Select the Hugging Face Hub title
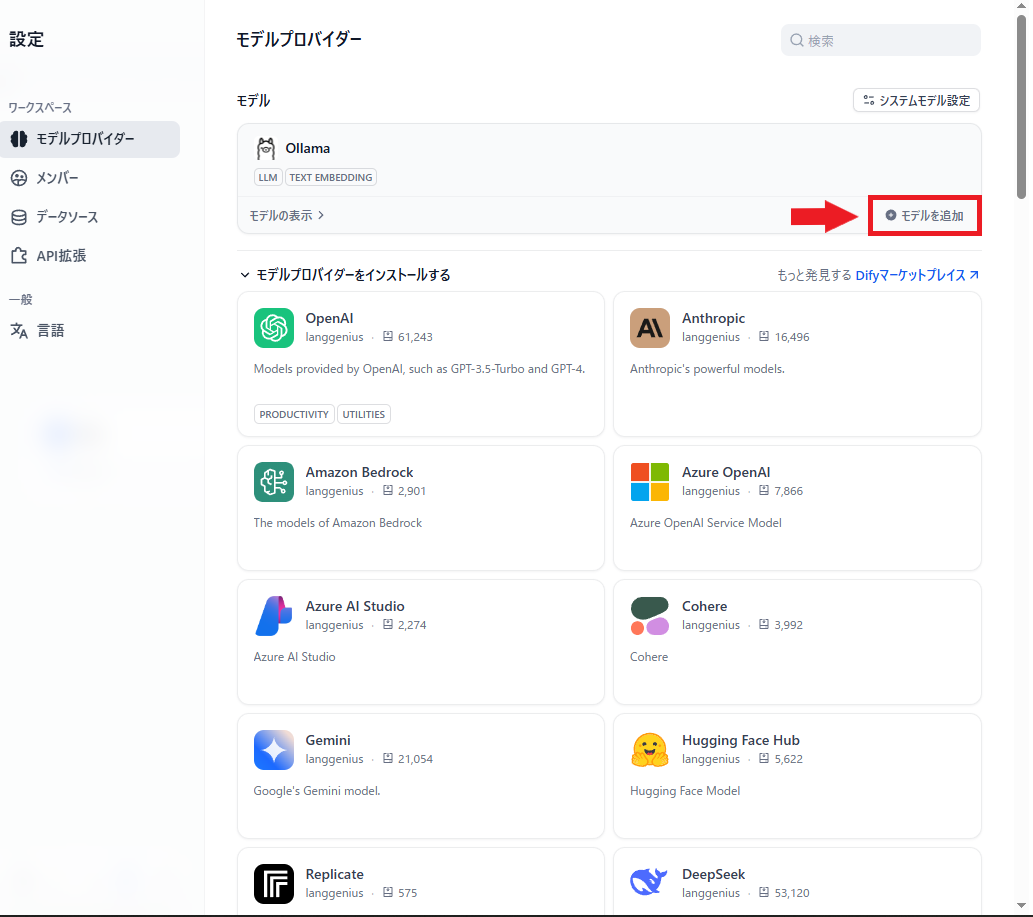The image size is (1033, 917). click(x=740, y=740)
